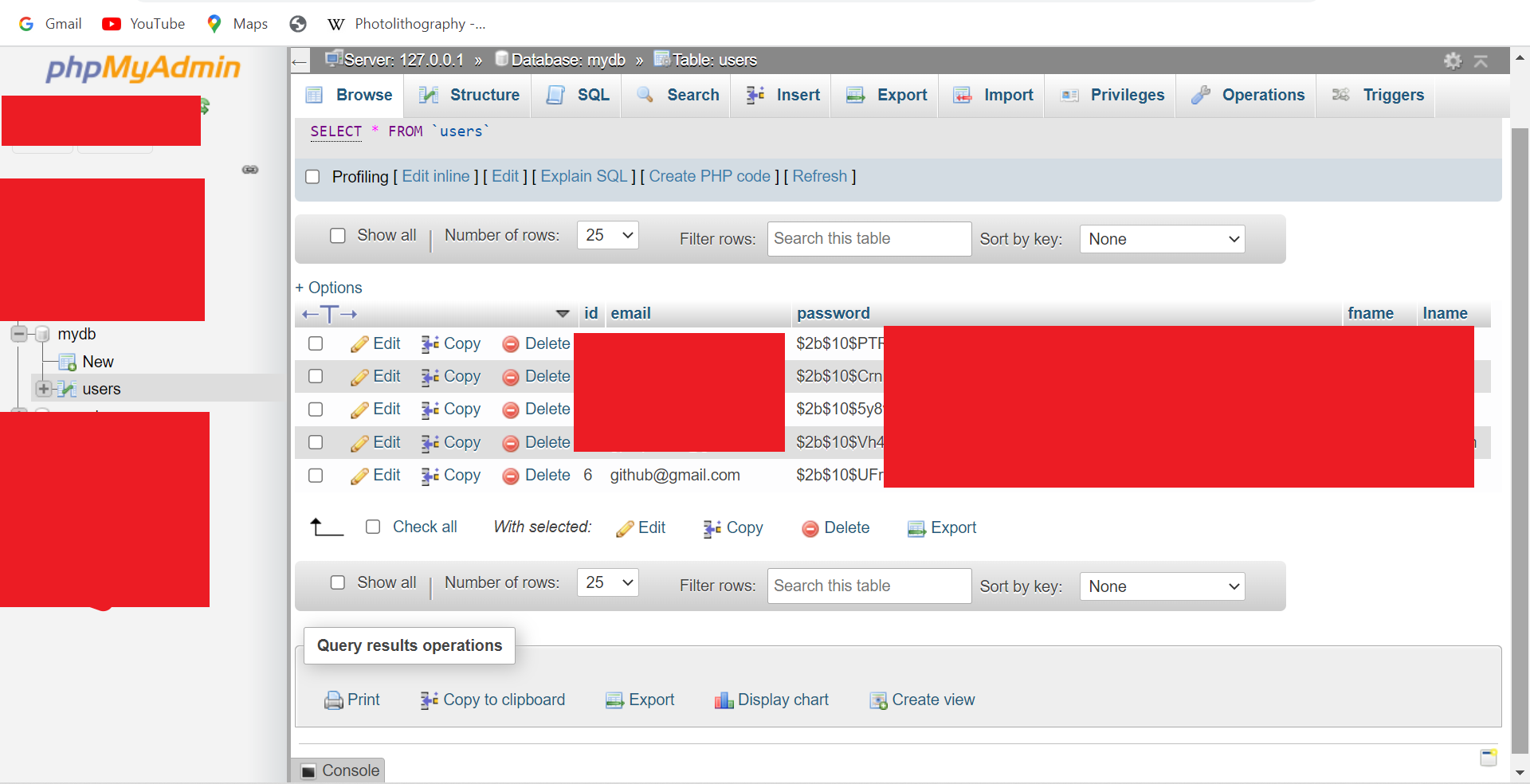Screen dimensions: 1530x784
Task: Click the With selected Copy icon
Action: click(x=712, y=528)
